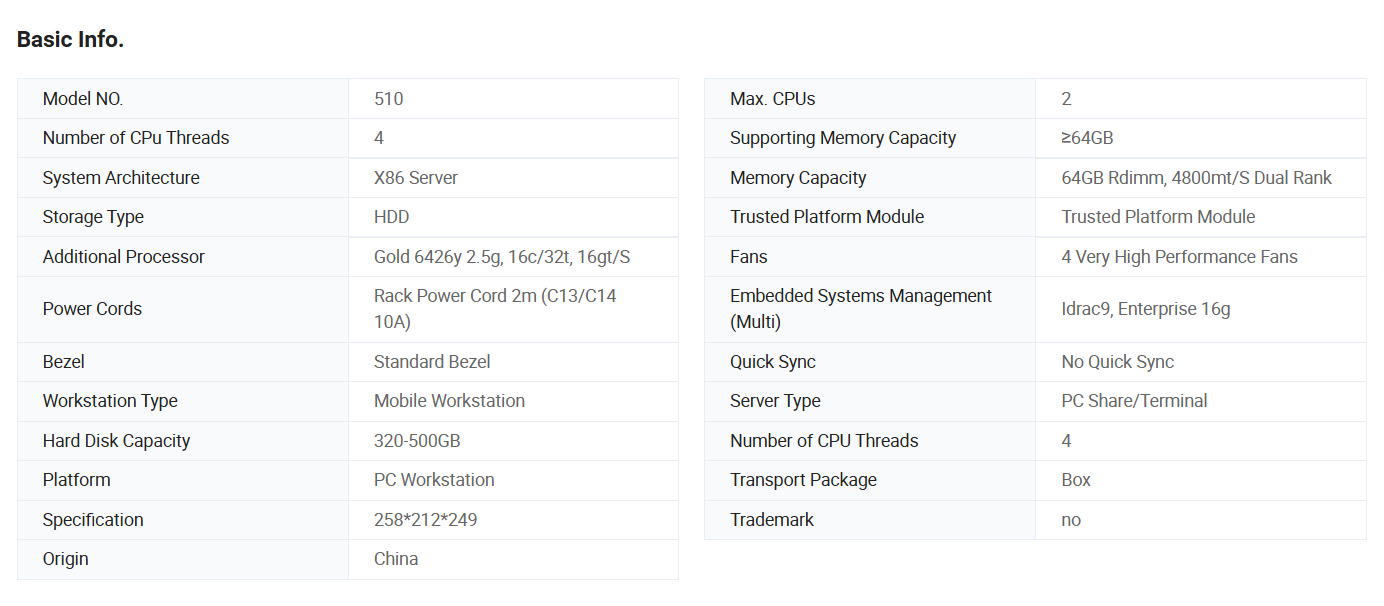Click the Max. CPUs label
Viewport: 1384px width, 606px height.
tap(773, 99)
